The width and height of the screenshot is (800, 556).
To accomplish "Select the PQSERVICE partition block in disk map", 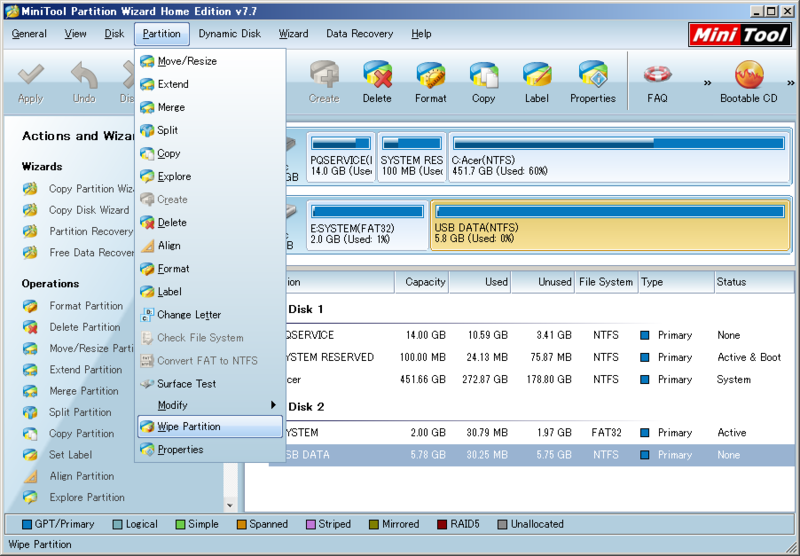I will [x=341, y=157].
